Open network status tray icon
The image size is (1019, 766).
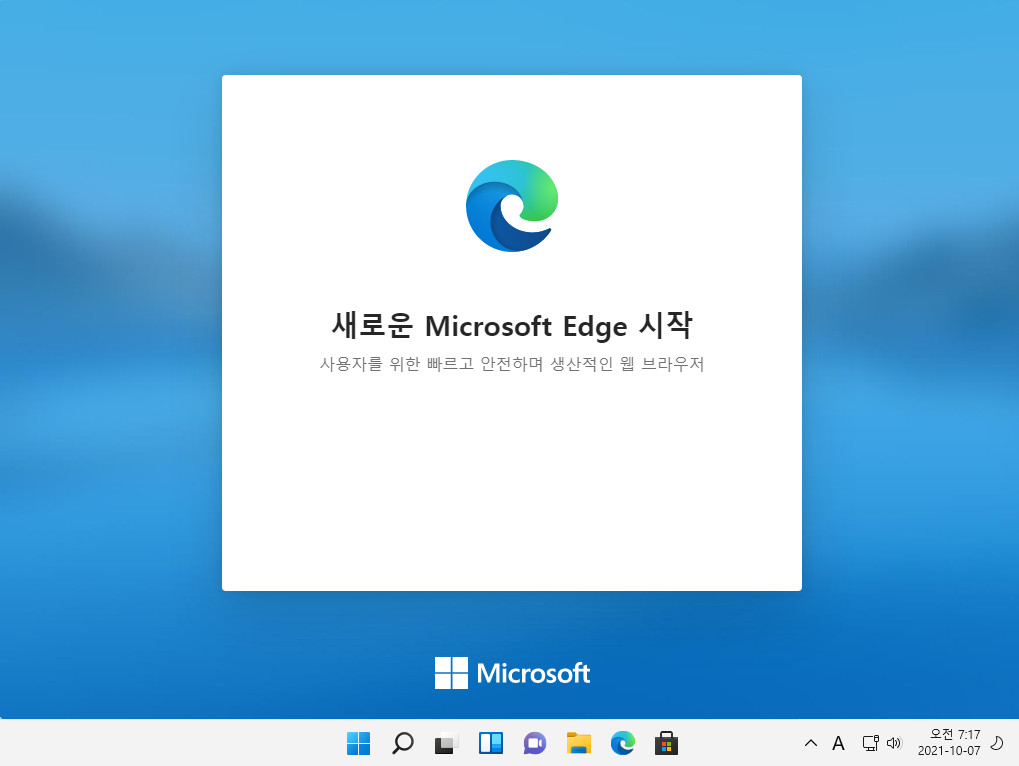tap(871, 743)
